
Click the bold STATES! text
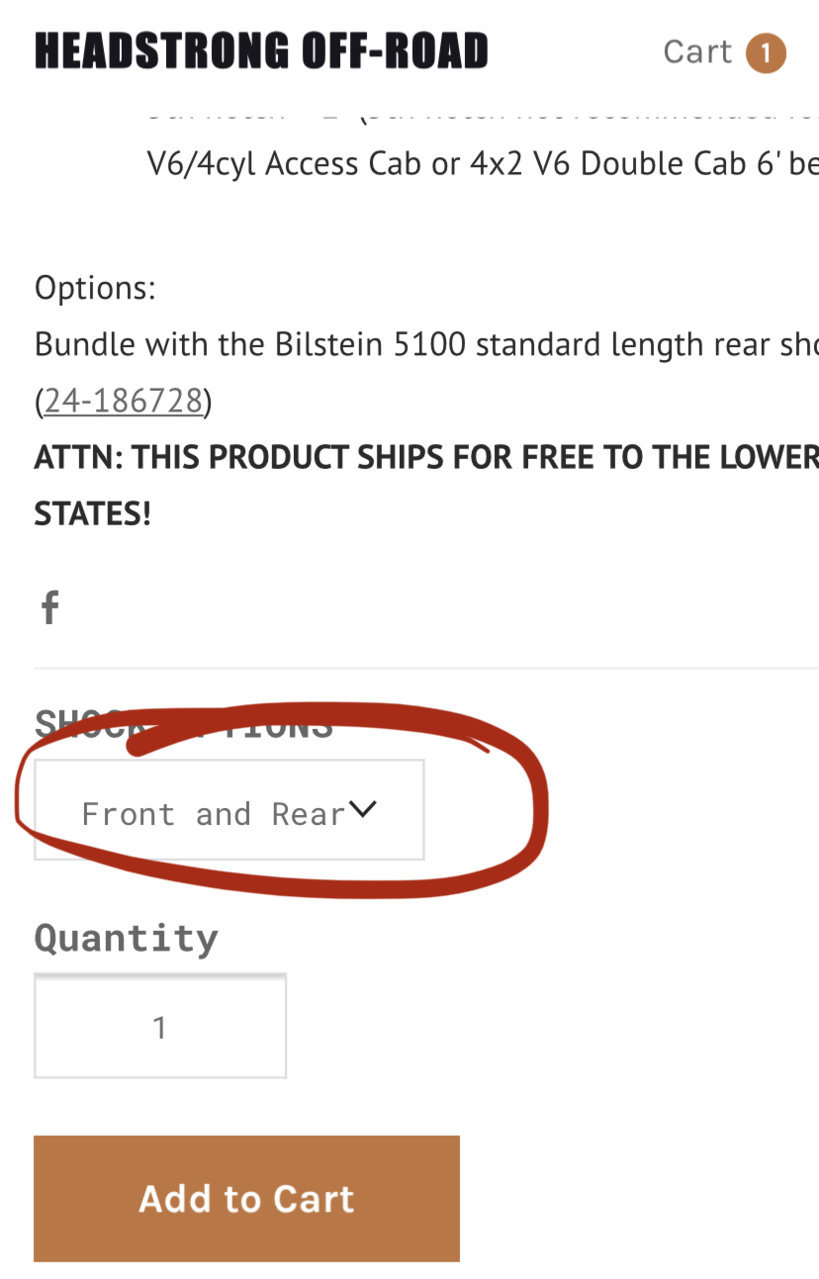coord(93,514)
